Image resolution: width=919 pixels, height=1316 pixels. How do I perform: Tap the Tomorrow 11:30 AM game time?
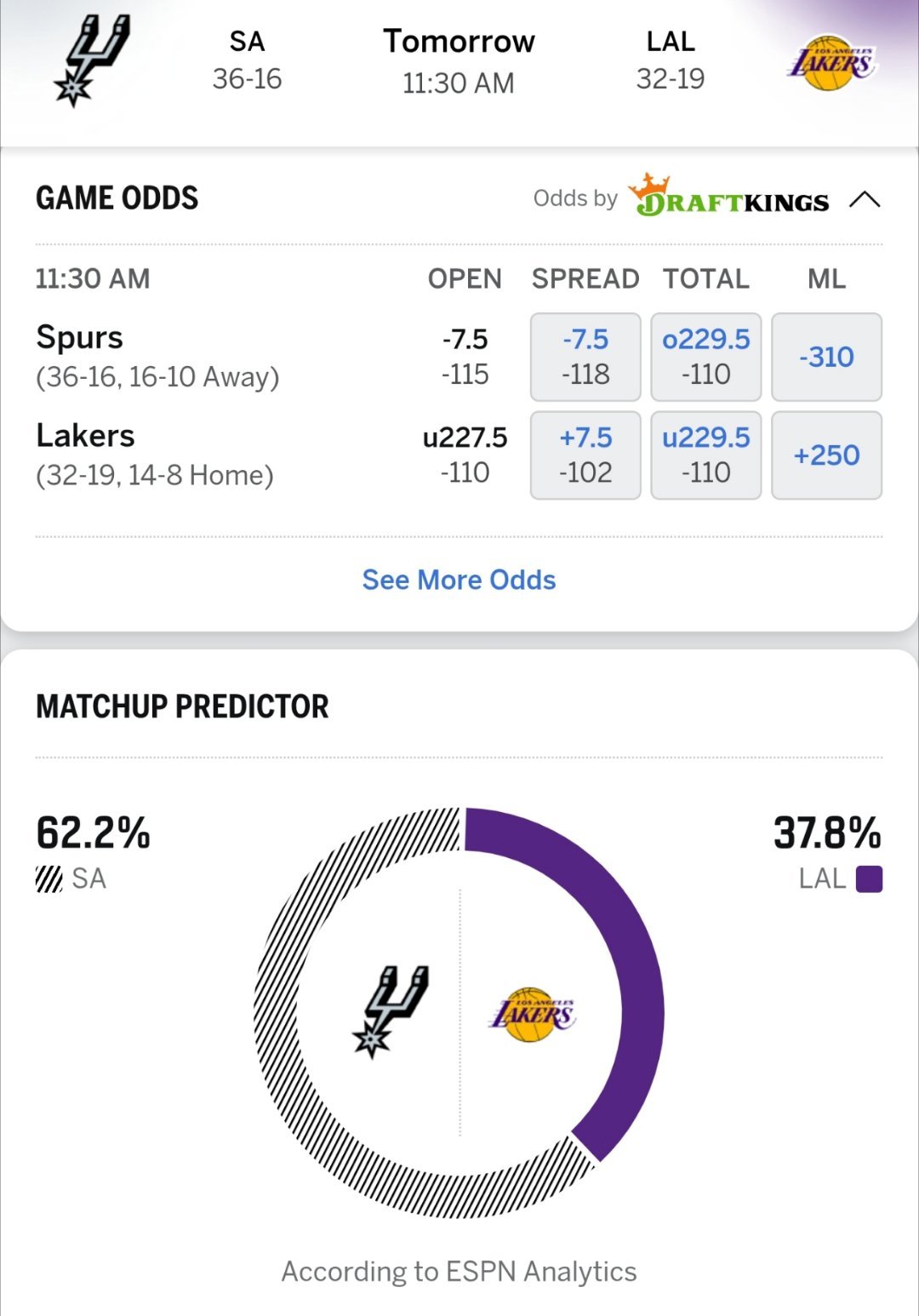click(459, 61)
